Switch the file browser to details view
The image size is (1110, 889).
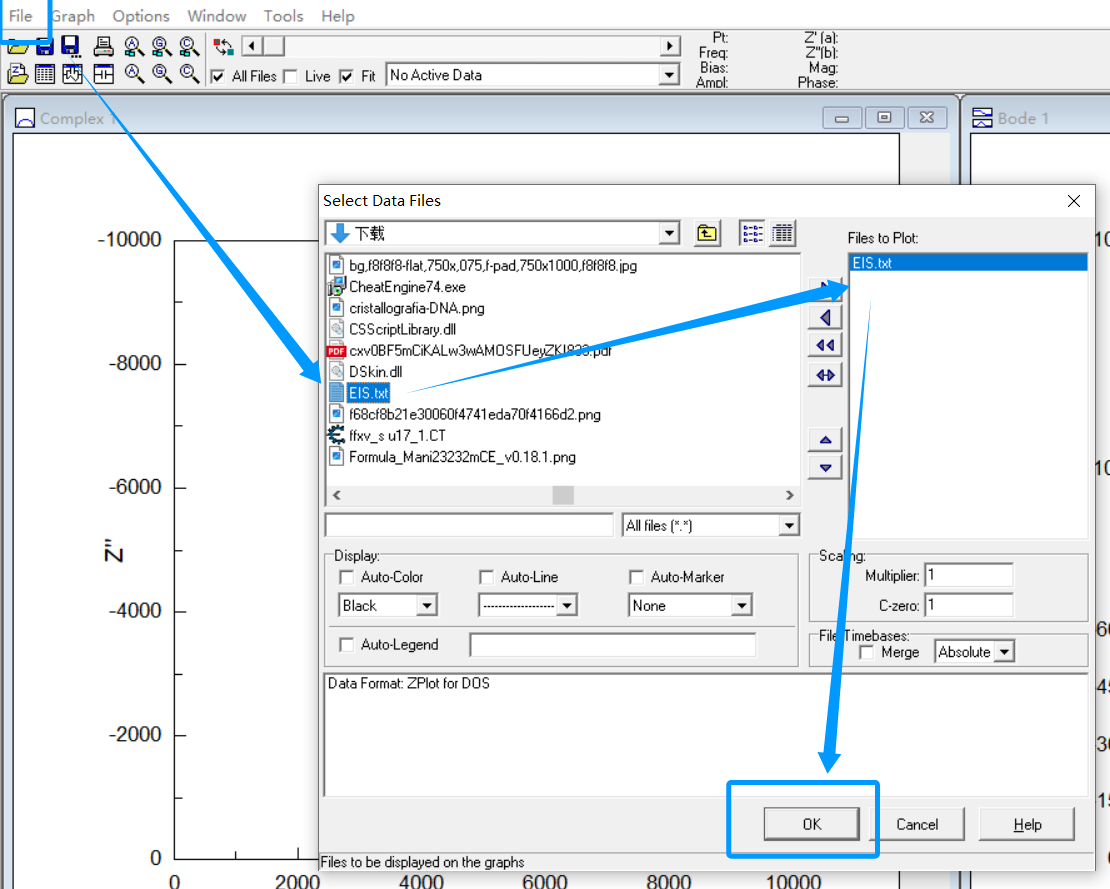click(x=783, y=233)
